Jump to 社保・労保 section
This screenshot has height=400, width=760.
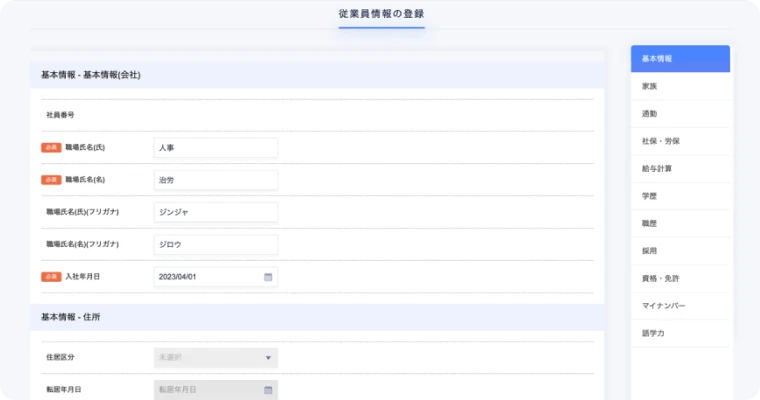680,142
